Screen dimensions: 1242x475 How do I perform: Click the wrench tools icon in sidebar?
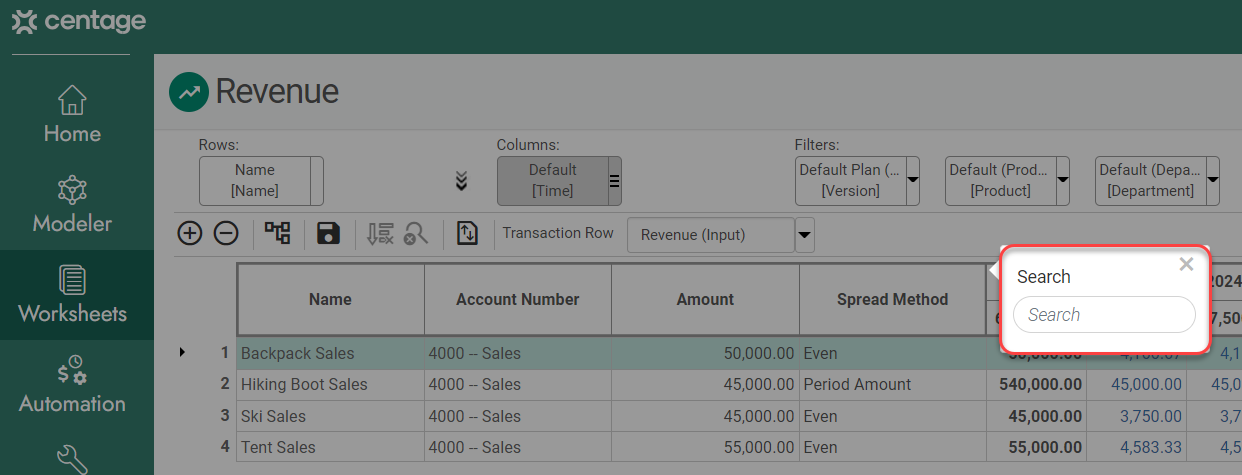[72, 459]
